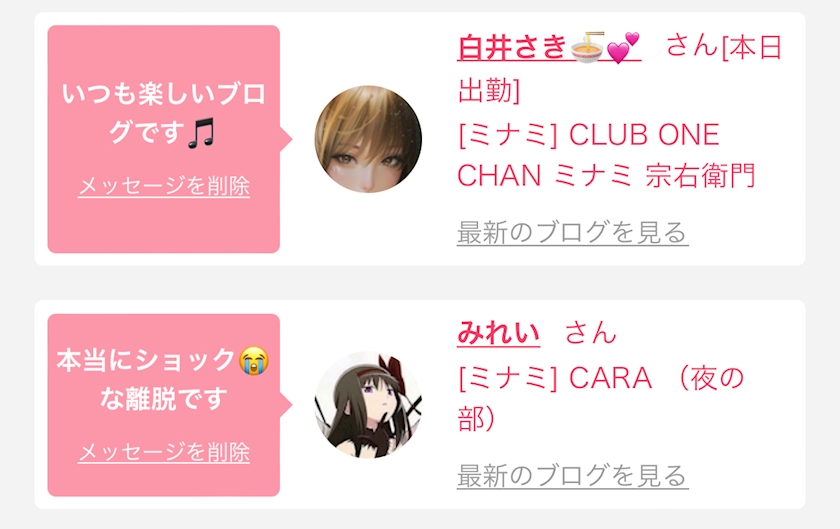Image resolution: width=840 pixels, height=529 pixels.
Task: Select the 本当にショックな離脱です message text
Action: 162,379
